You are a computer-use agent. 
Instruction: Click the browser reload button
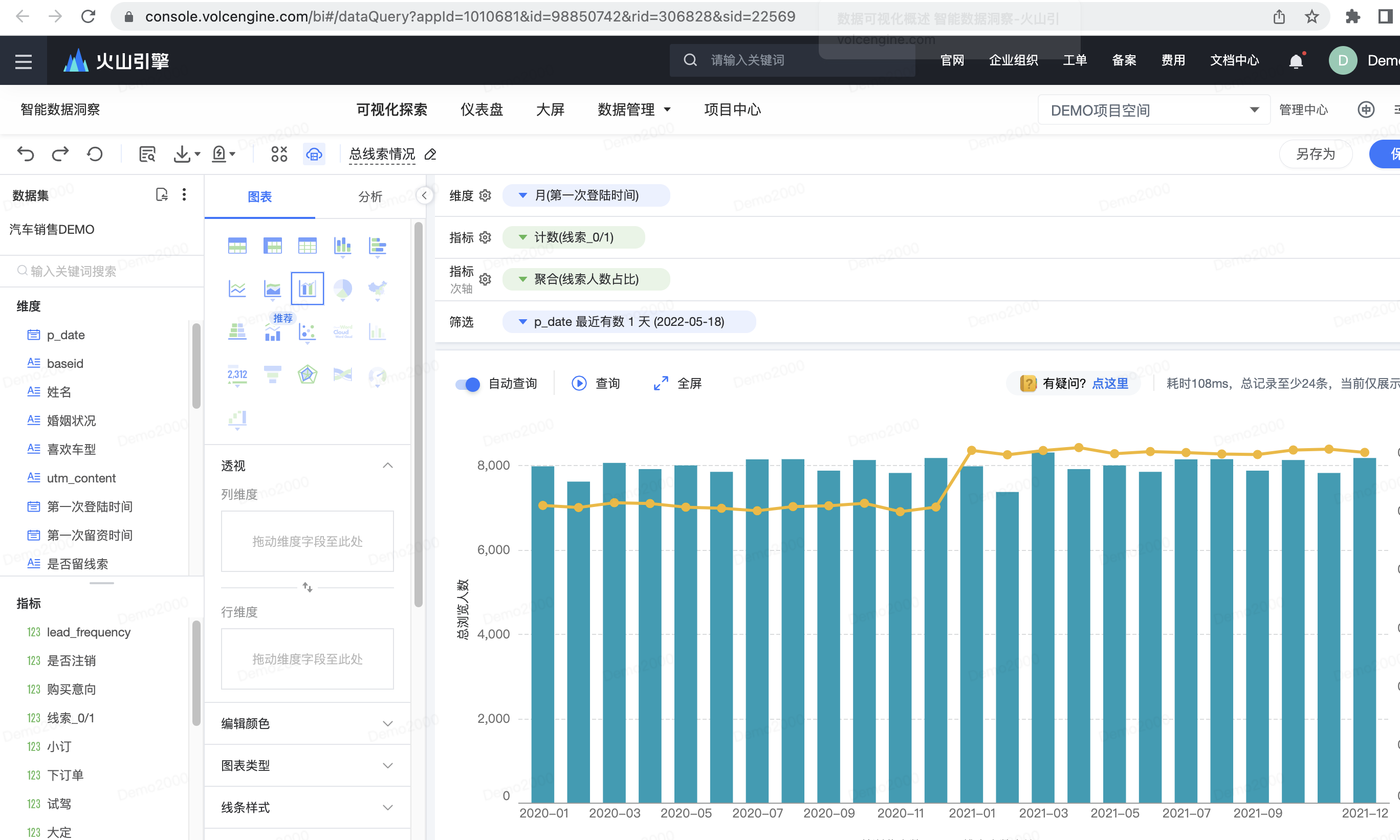tap(89, 16)
